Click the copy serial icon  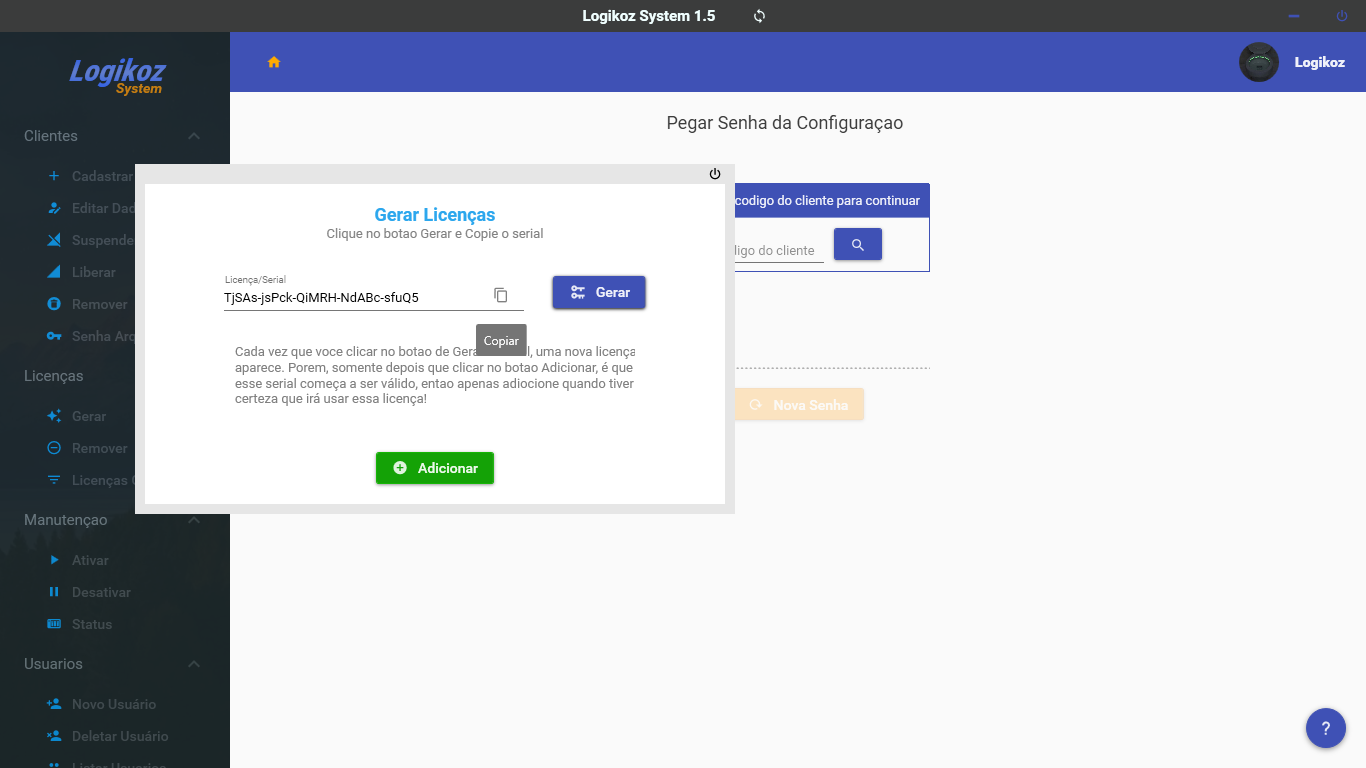[501, 295]
